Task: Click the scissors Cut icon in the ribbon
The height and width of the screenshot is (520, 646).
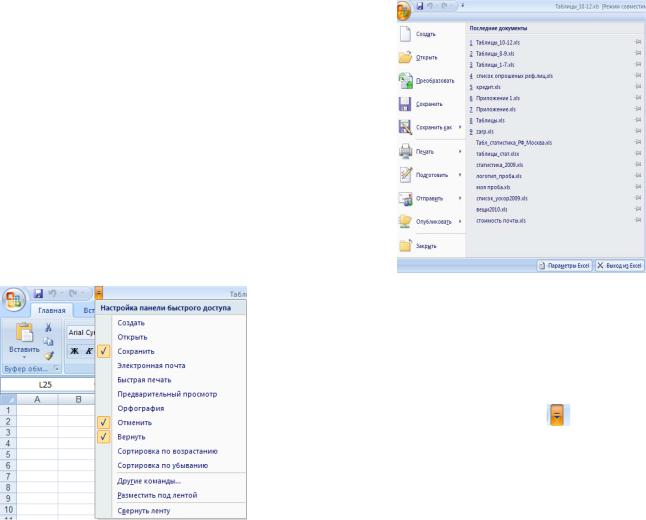Action: 48,328
